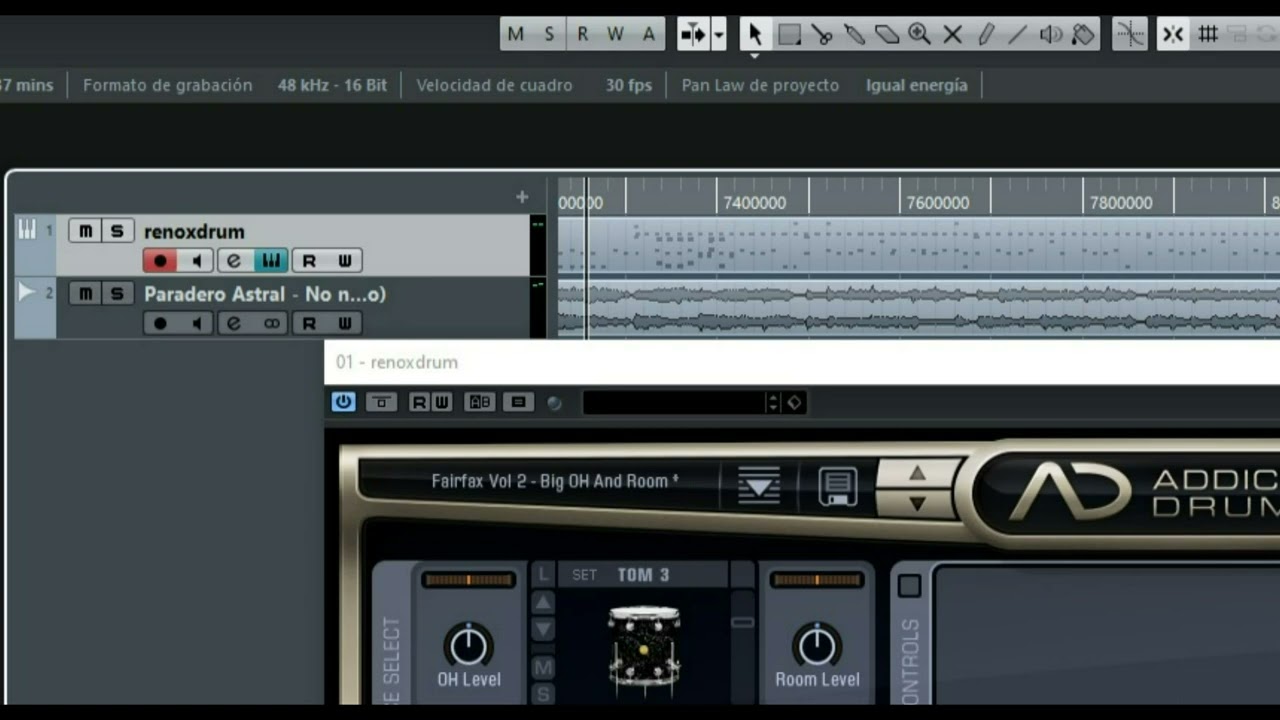Pick the Play speaker tool
The image size is (1280, 720).
click(x=1051, y=34)
